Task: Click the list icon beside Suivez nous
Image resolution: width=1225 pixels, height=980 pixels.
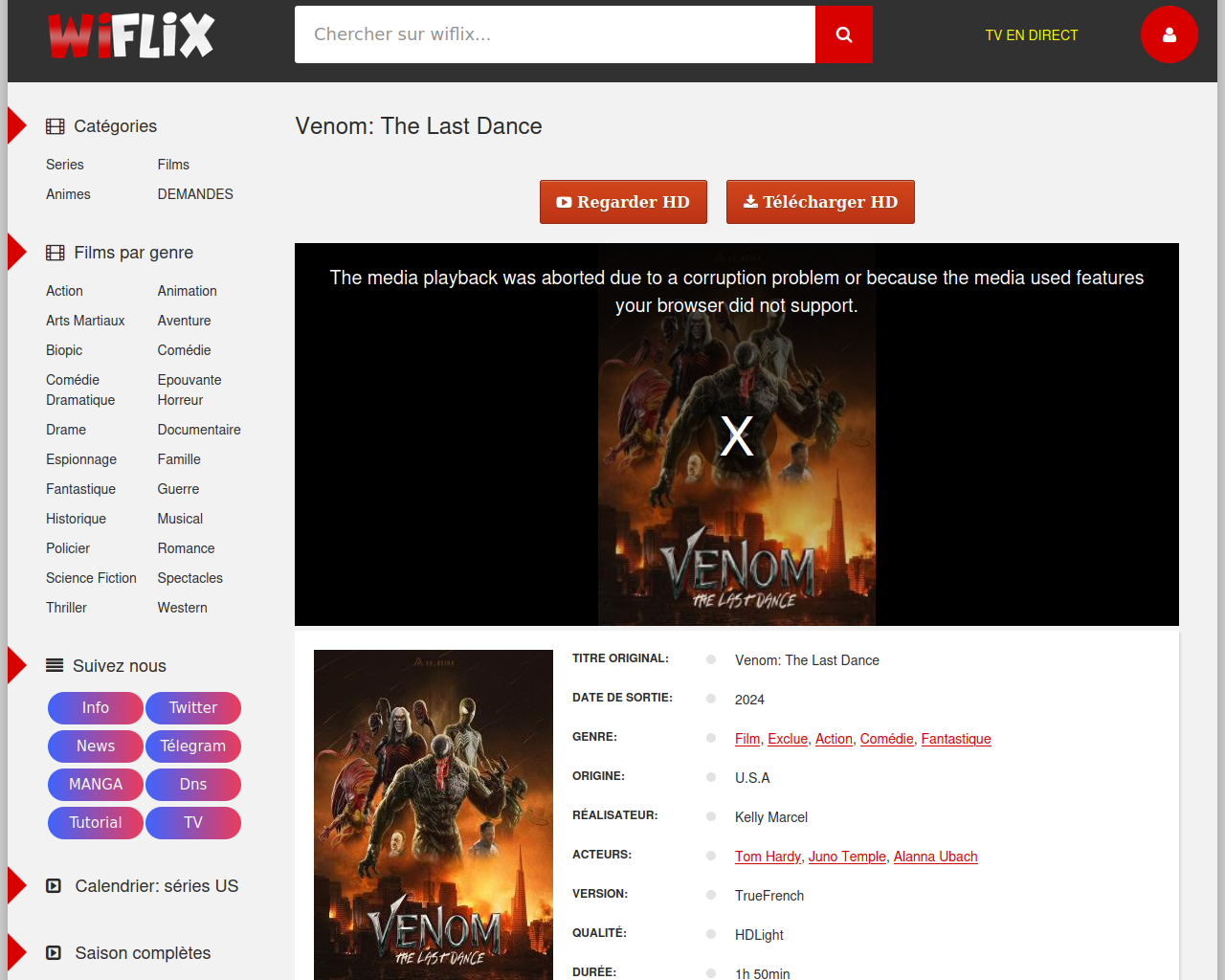Action: click(x=55, y=666)
